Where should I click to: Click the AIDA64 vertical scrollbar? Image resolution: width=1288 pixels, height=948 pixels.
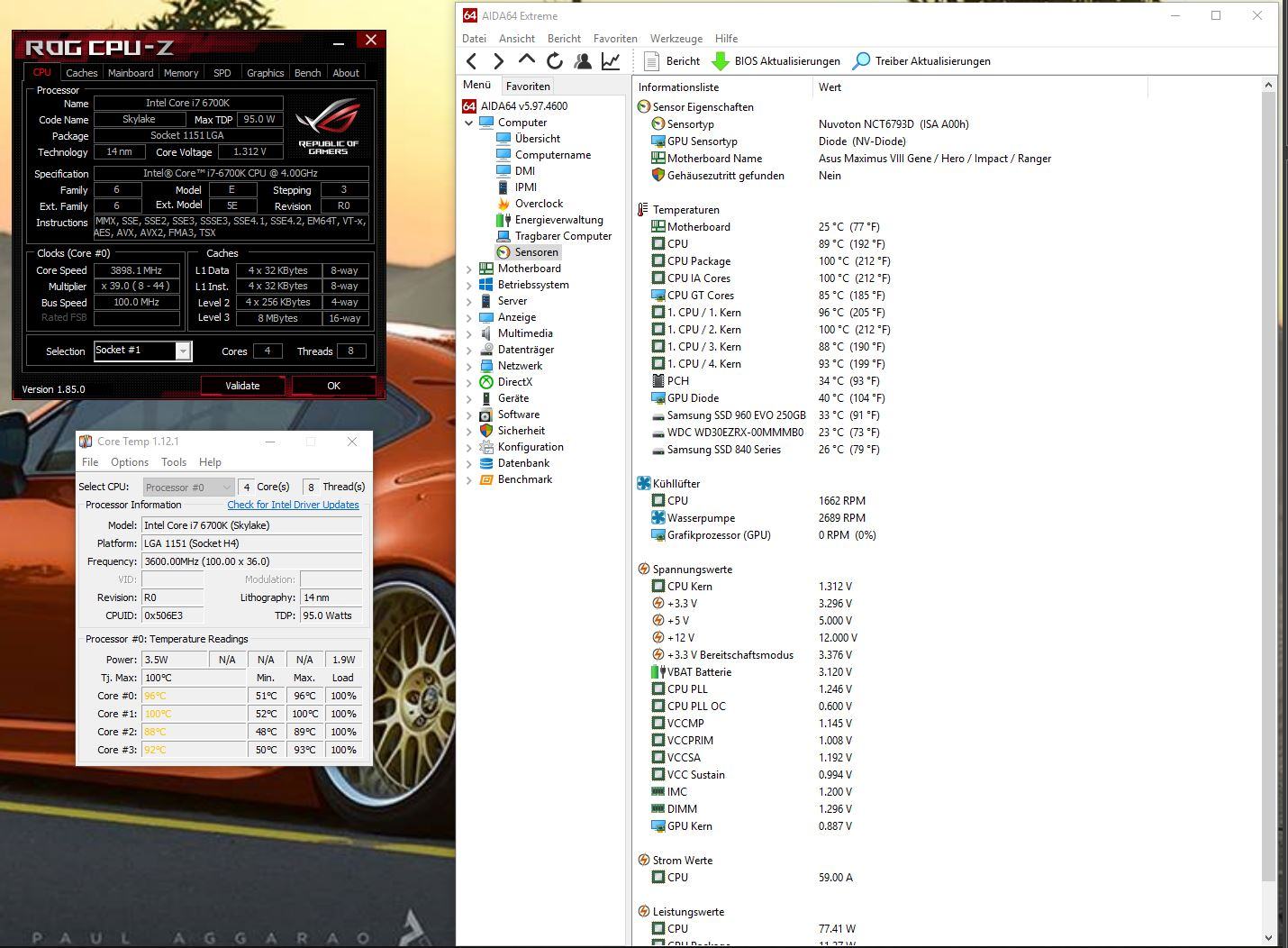click(x=1269, y=487)
